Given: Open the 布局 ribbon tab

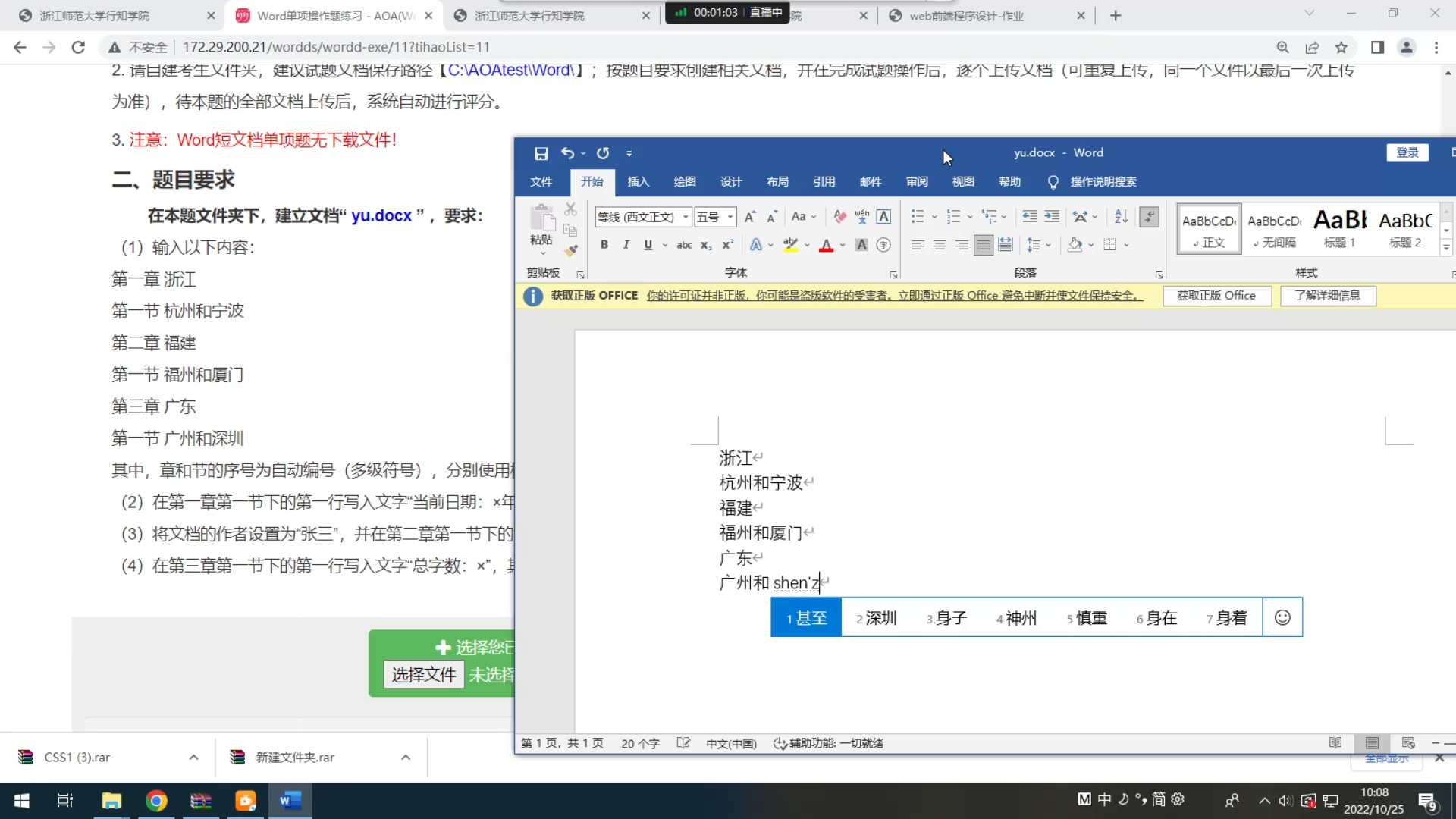Looking at the screenshot, I should click(777, 182).
